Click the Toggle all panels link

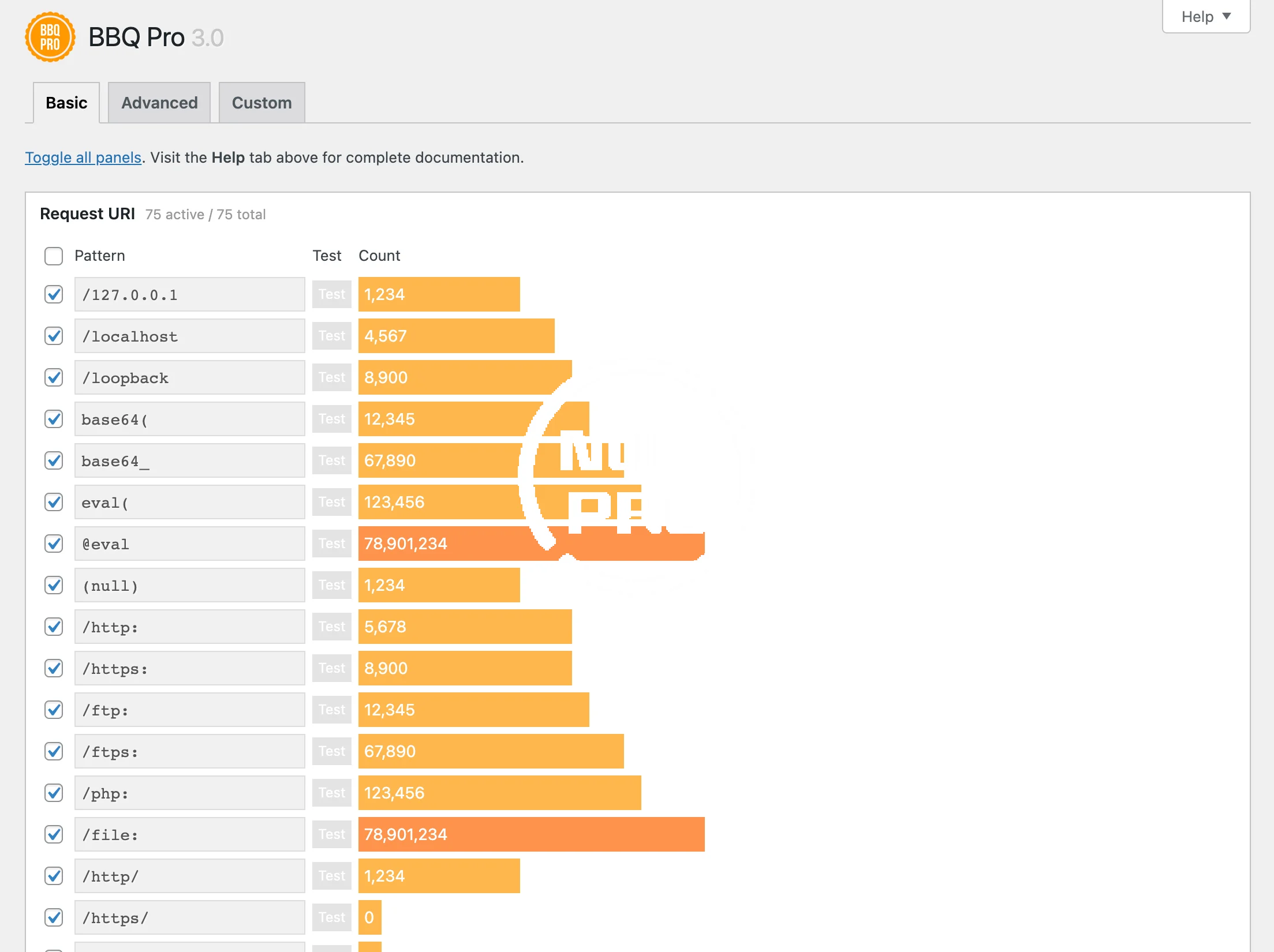tap(83, 158)
